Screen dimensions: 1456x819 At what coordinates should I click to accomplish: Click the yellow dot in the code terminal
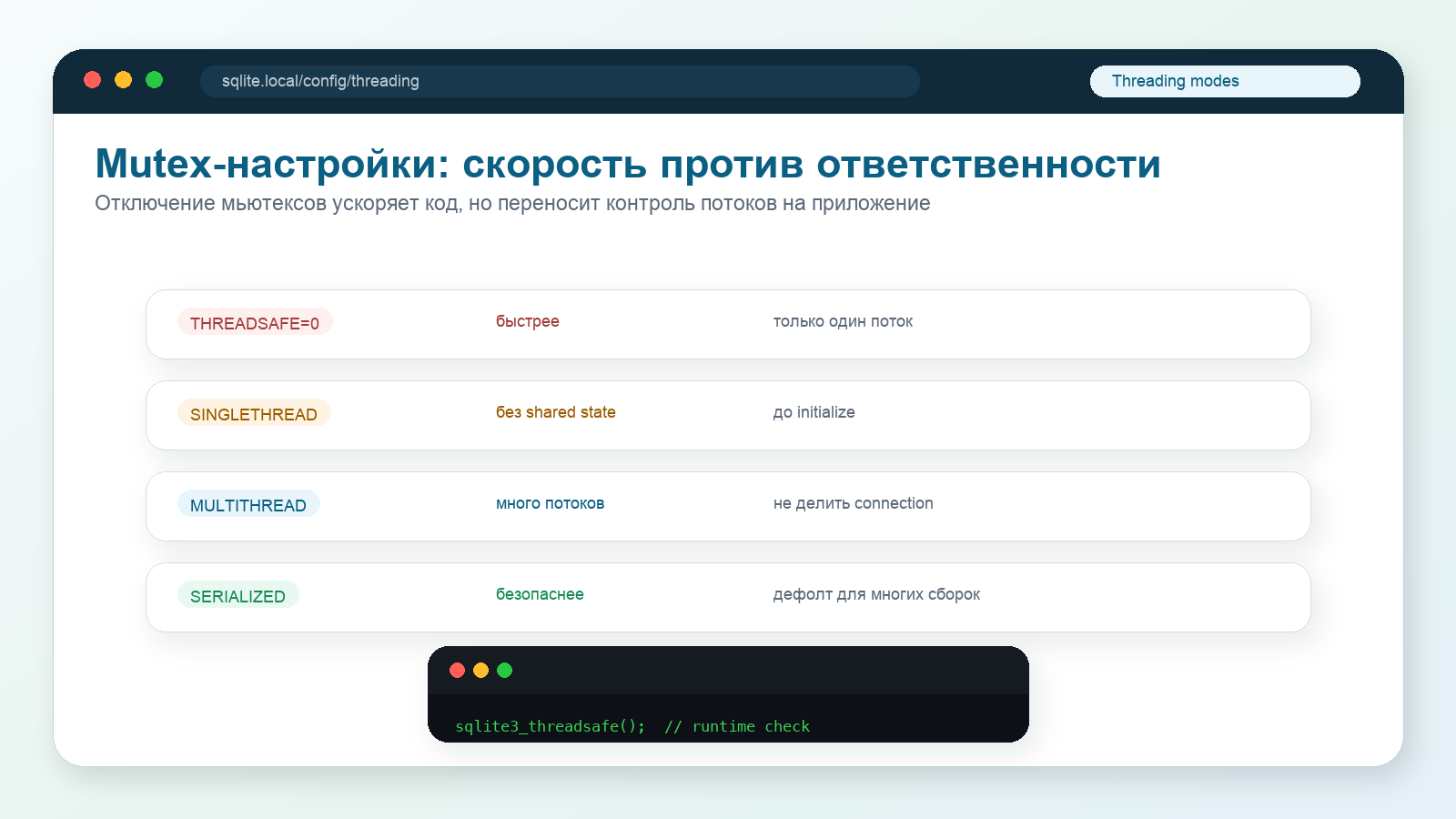[481, 671]
